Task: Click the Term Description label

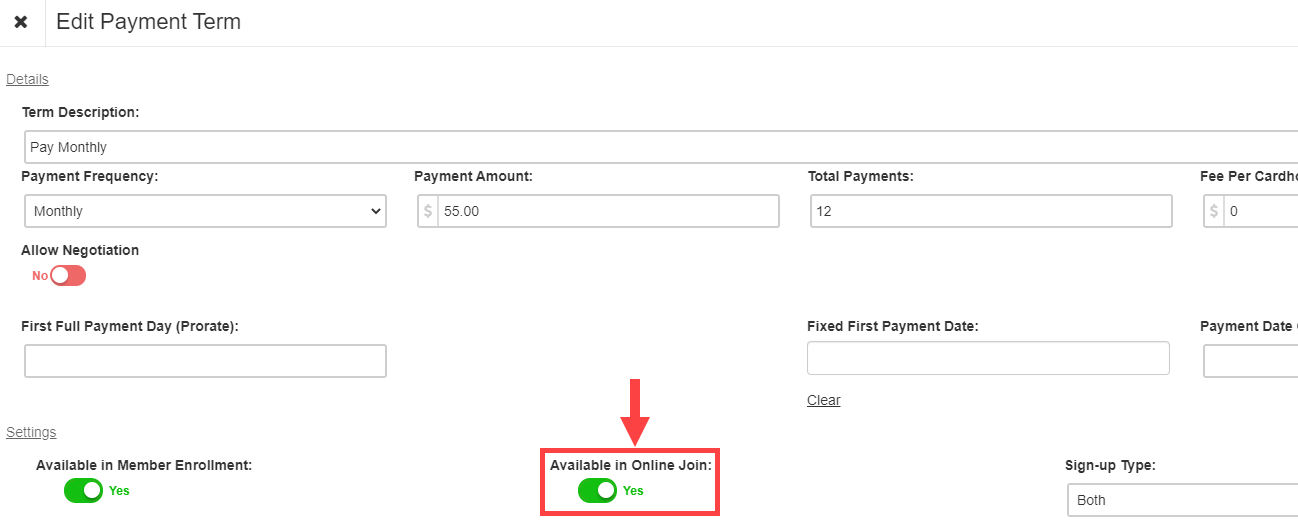Action: 80,112
